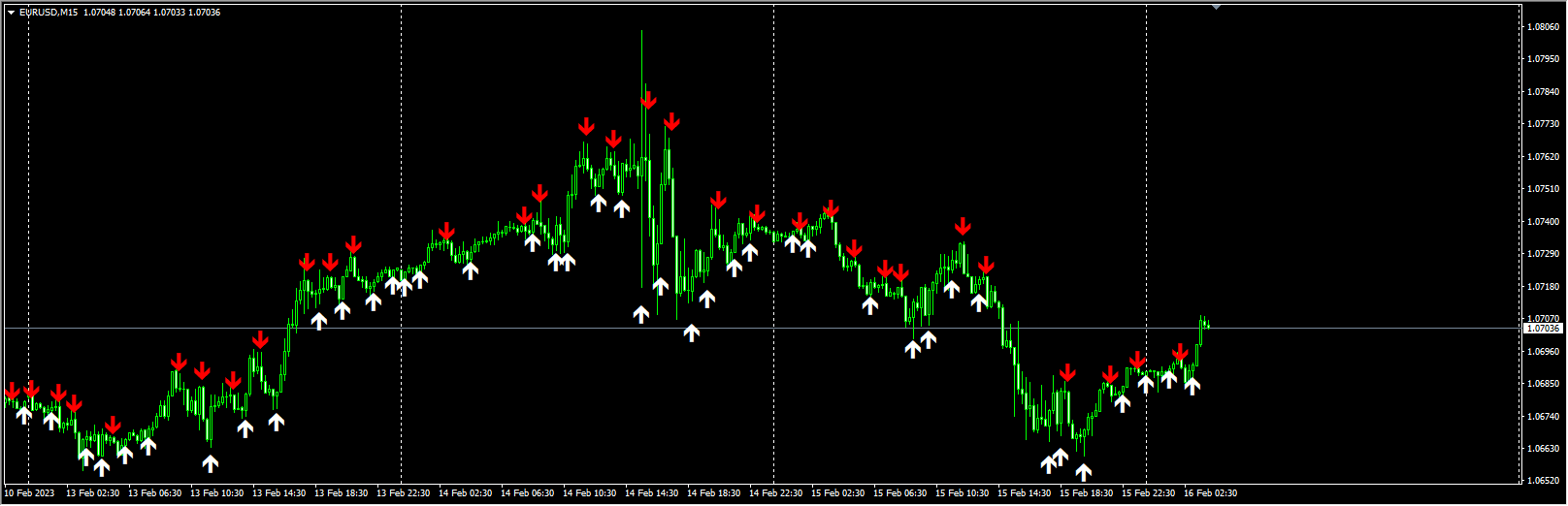Click the 1.07730 price scale label

tap(1543, 124)
